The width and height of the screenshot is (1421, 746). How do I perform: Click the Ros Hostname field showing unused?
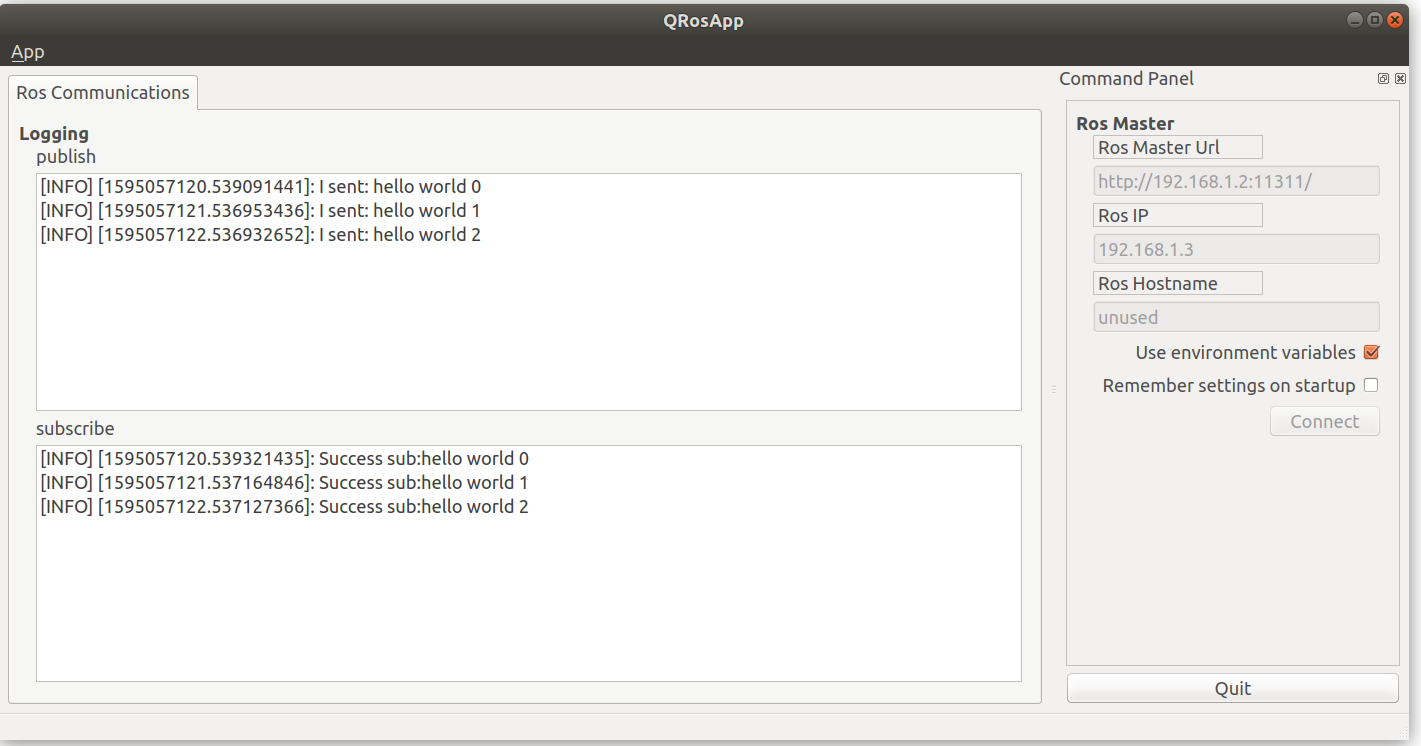(x=1236, y=316)
